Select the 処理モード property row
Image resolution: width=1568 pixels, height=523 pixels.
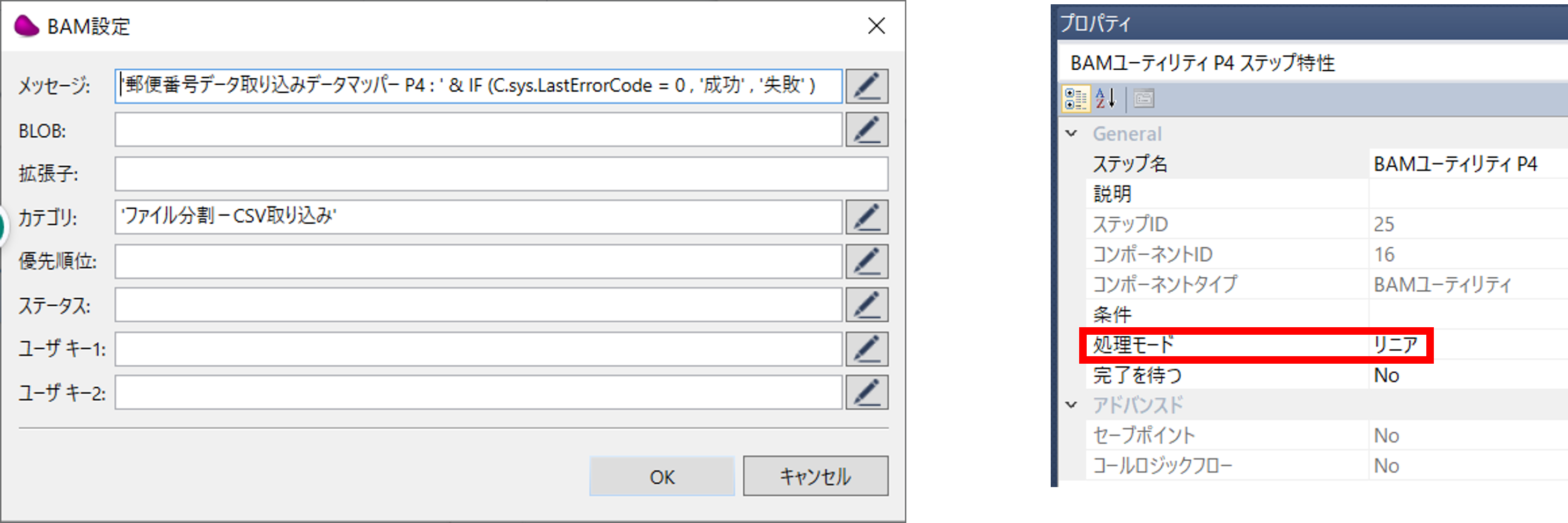click(1133, 345)
